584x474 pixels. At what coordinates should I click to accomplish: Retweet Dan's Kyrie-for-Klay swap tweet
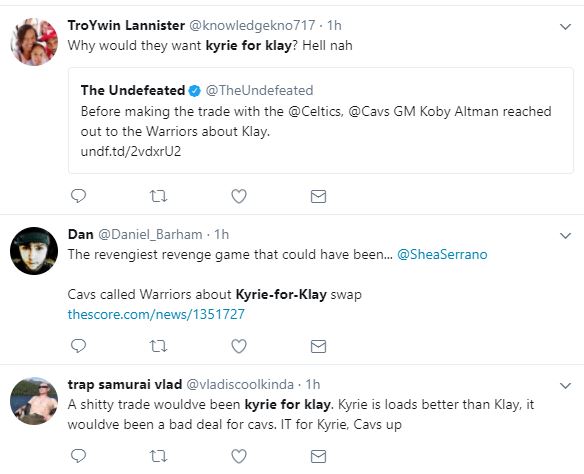point(158,346)
